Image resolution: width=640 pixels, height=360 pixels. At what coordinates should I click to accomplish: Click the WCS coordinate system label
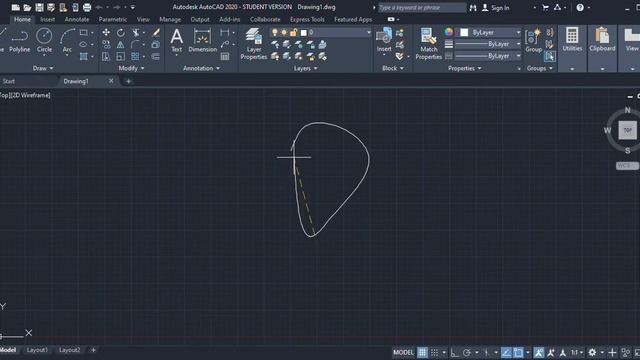626,166
